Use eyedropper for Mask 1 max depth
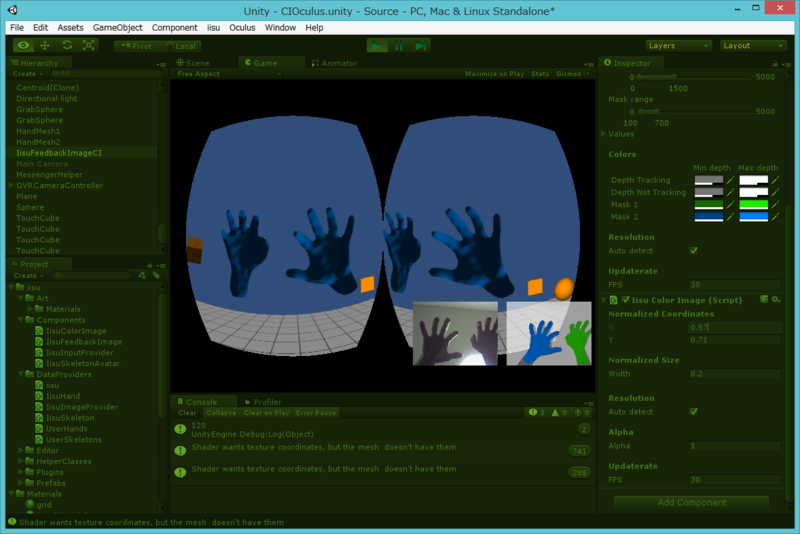This screenshot has height=534, width=800. click(776, 205)
